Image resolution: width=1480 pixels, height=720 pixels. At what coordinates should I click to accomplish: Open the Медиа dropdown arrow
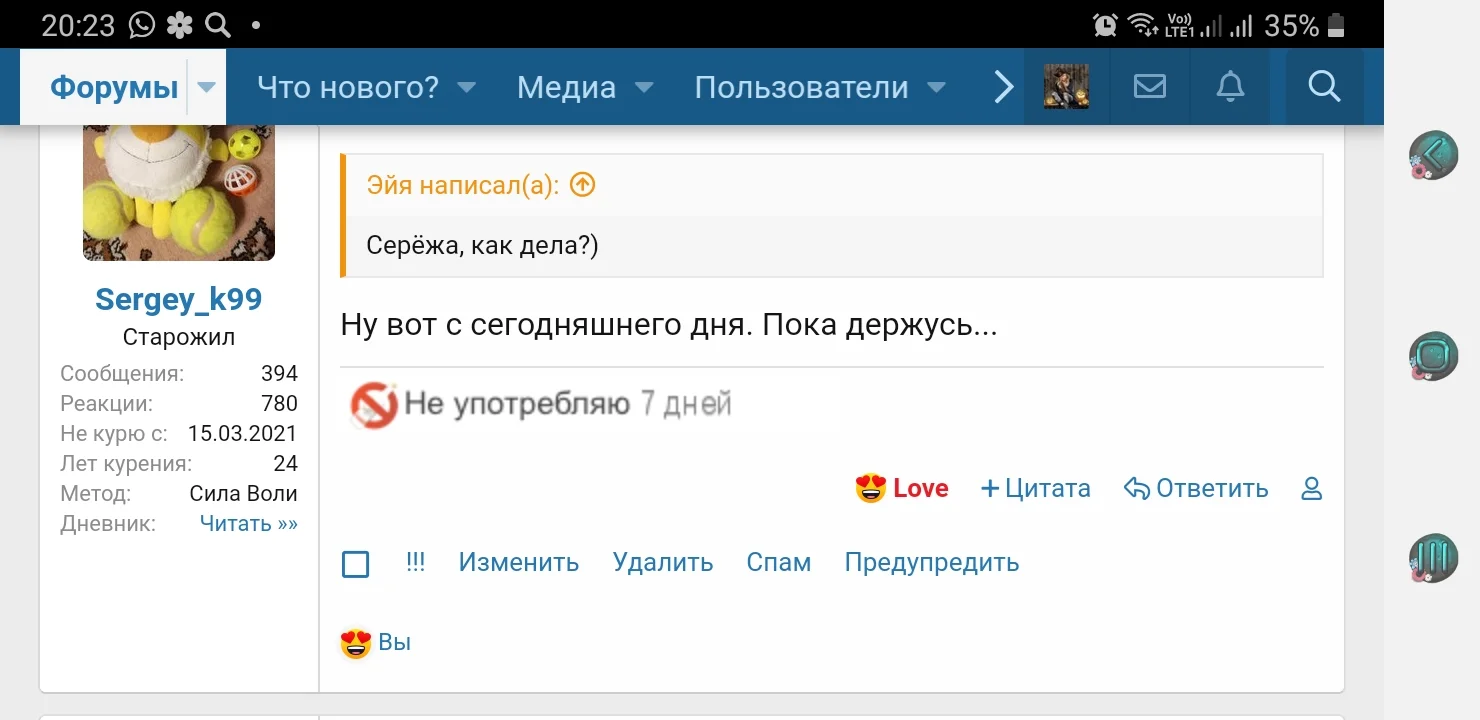[644, 88]
